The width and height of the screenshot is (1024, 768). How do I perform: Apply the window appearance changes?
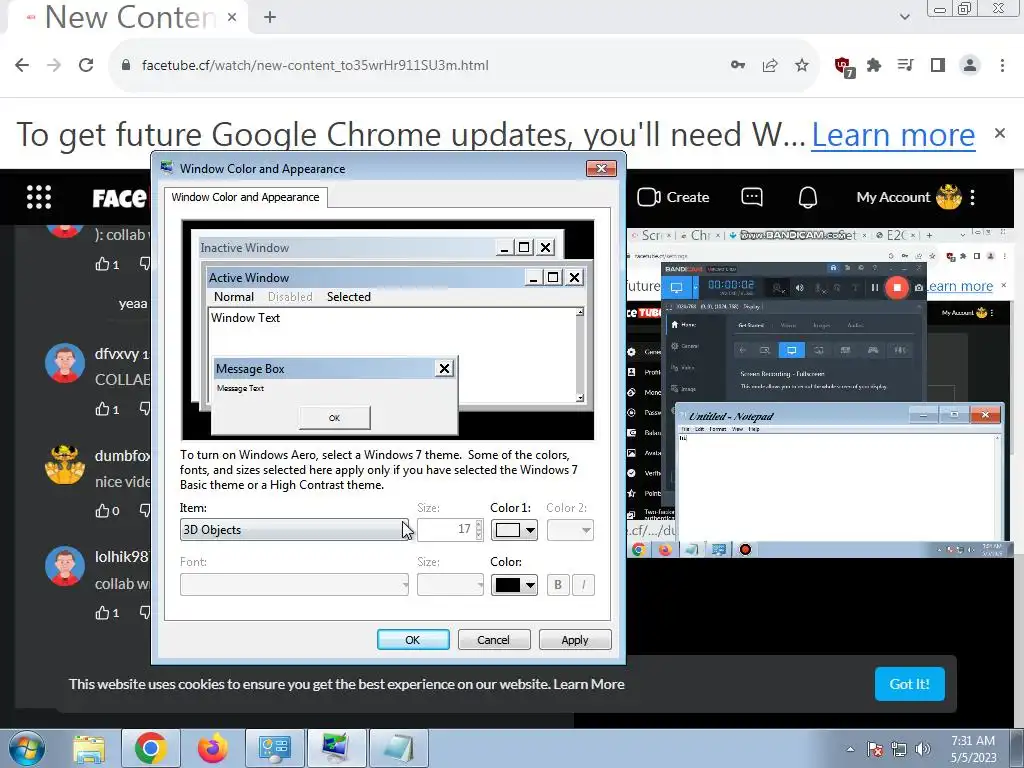[575, 640]
